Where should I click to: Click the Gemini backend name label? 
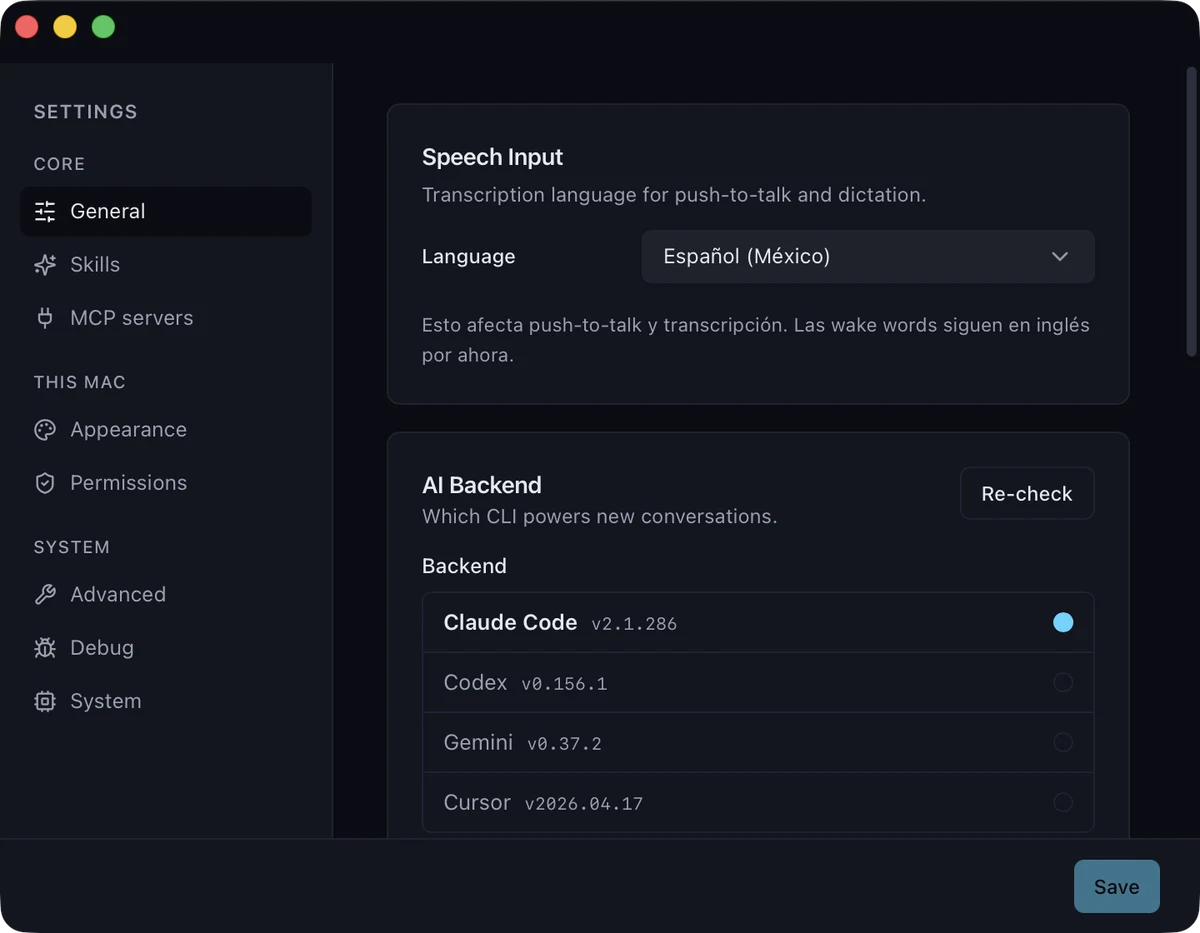coord(478,743)
